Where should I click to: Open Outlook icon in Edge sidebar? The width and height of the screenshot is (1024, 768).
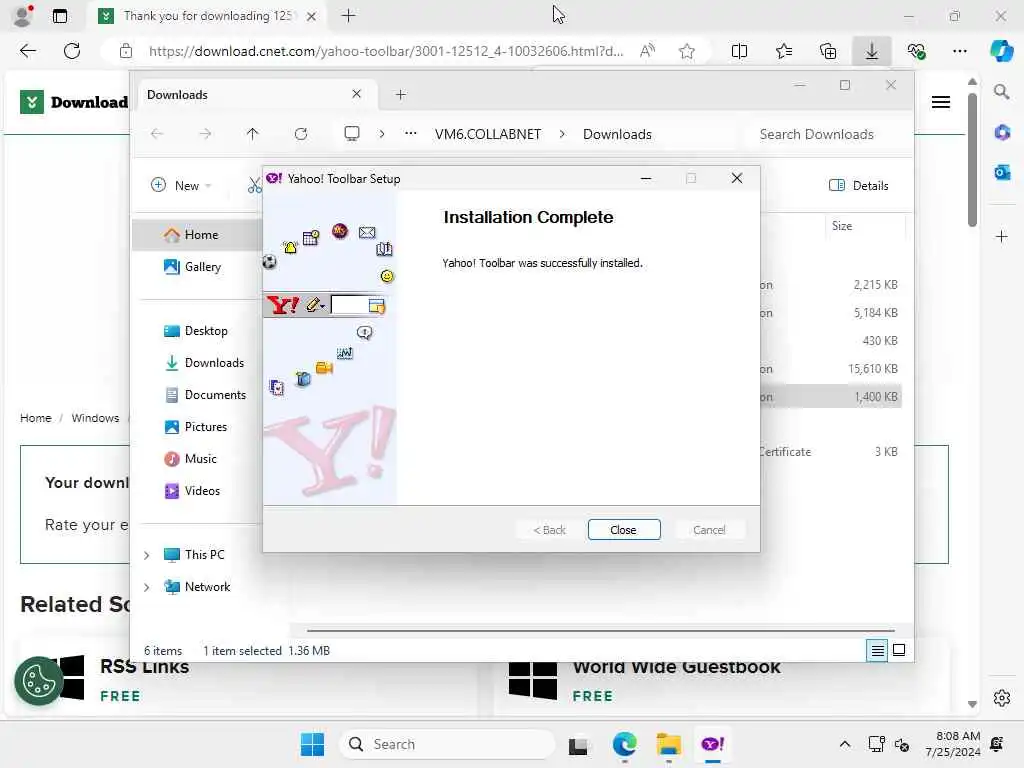[1001, 172]
